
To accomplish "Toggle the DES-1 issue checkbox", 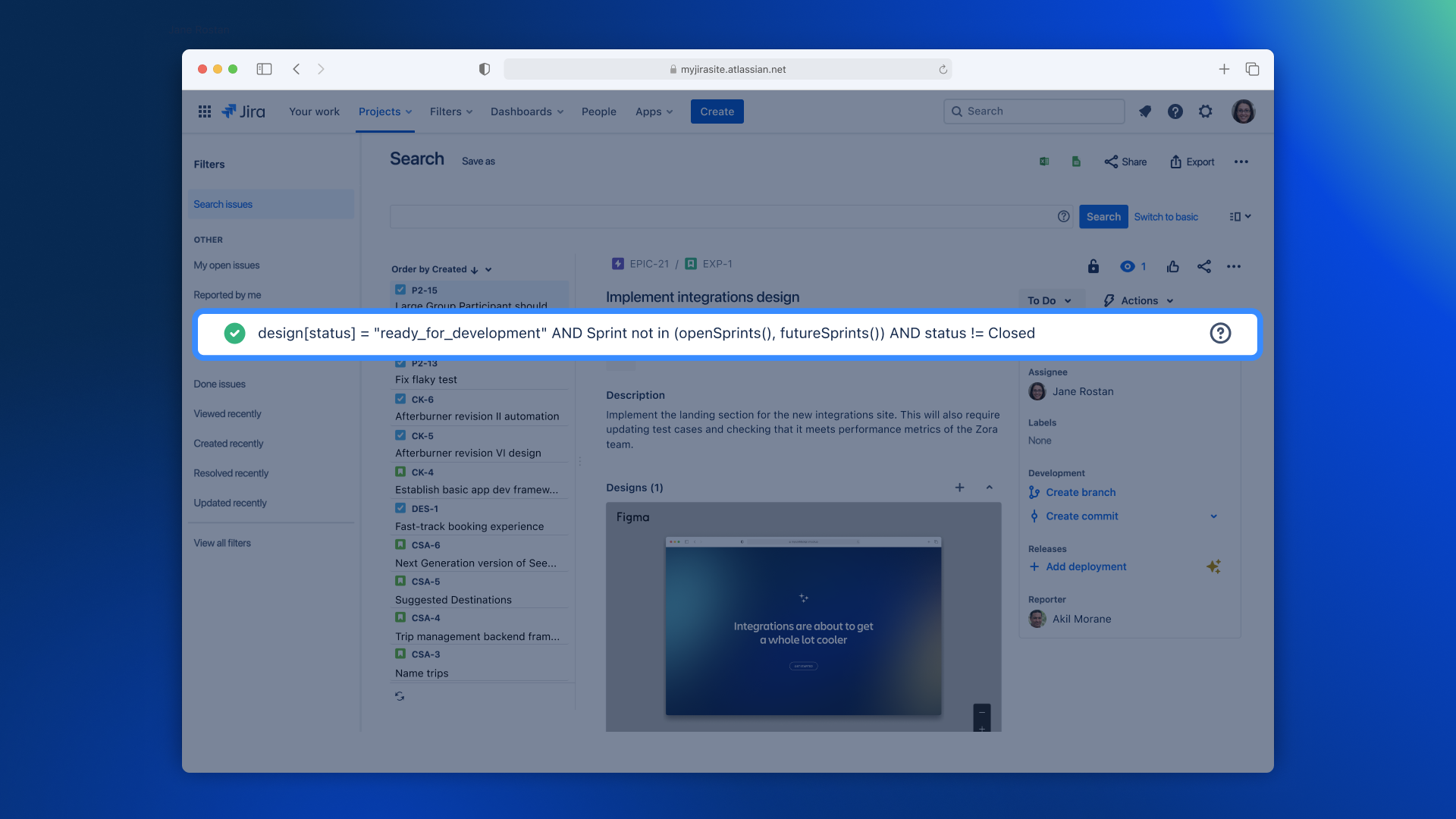I will (x=400, y=508).
